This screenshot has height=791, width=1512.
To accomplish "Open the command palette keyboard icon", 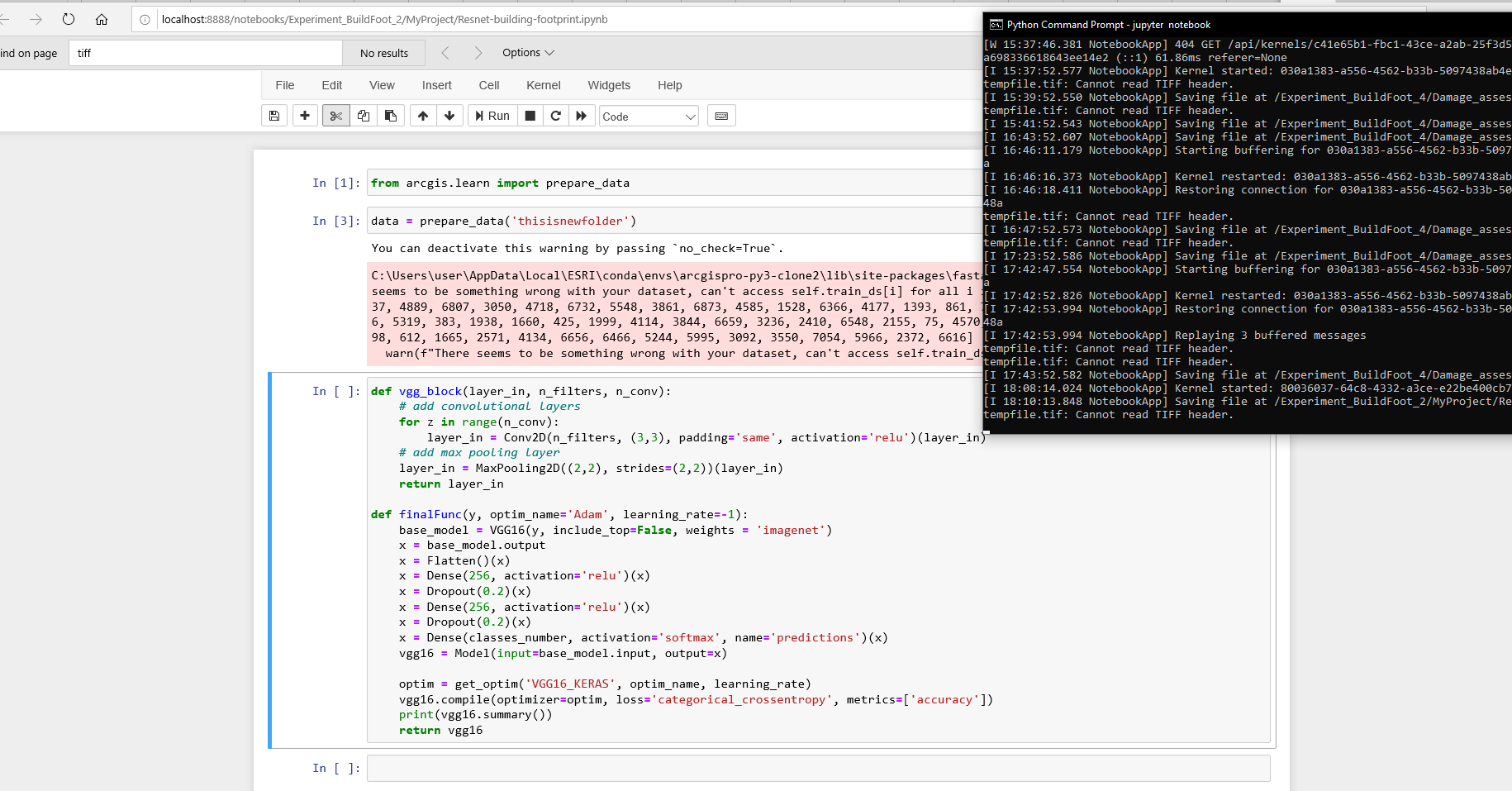I will [721, 116].
